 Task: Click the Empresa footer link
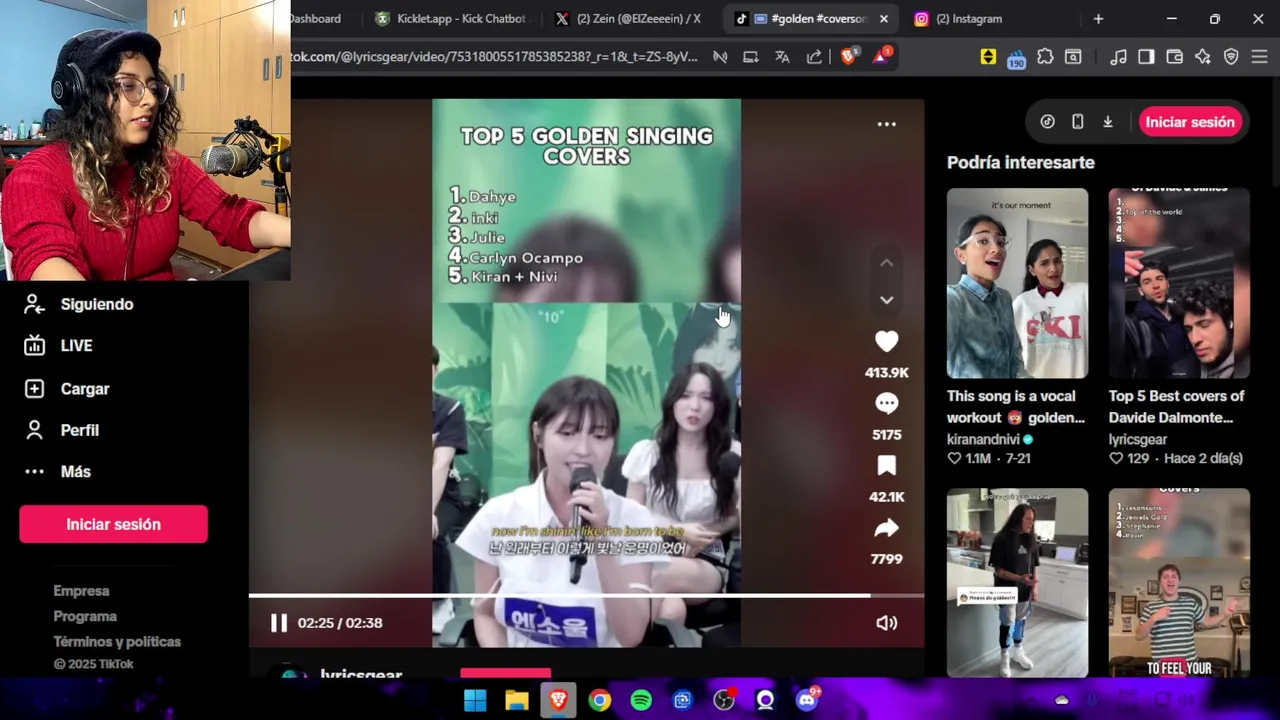[x=81, y=591]
